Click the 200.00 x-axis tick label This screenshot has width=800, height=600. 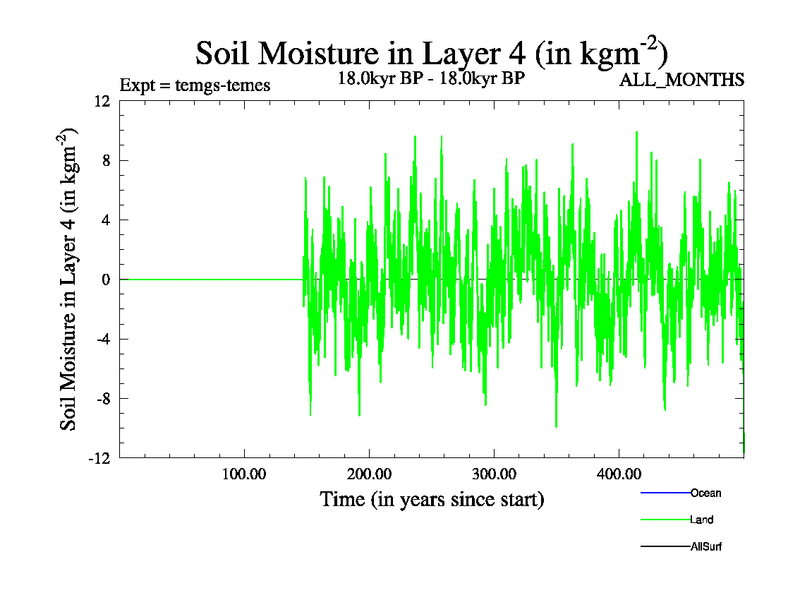click(x=368, y=473)
